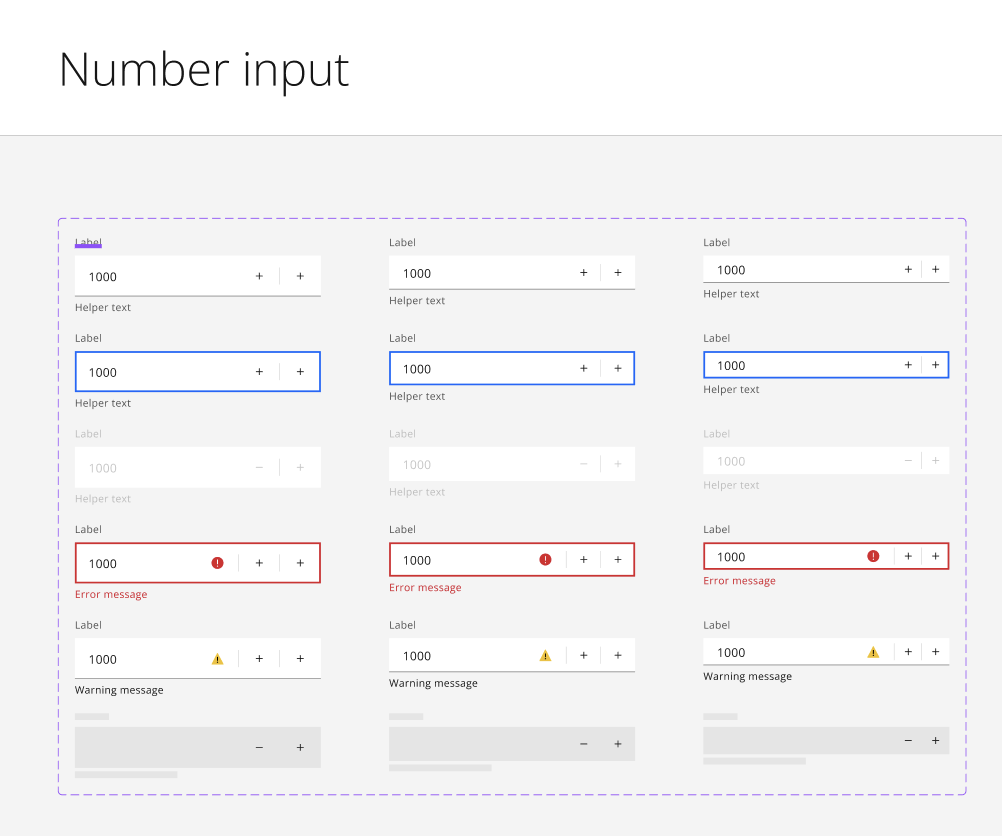Click 'Error message' under the large error input

111,594
